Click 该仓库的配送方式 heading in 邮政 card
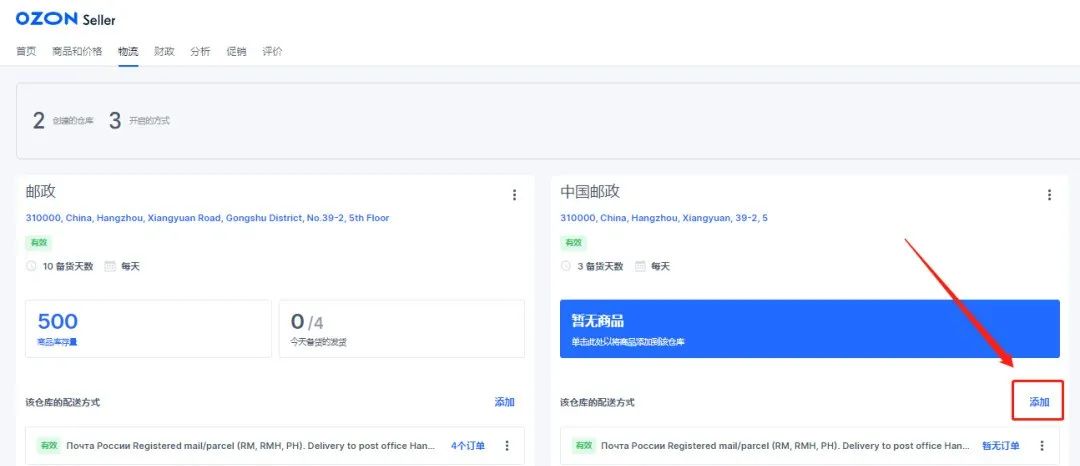This screenshot has width=1080, height=466. (x=63, y=403)
